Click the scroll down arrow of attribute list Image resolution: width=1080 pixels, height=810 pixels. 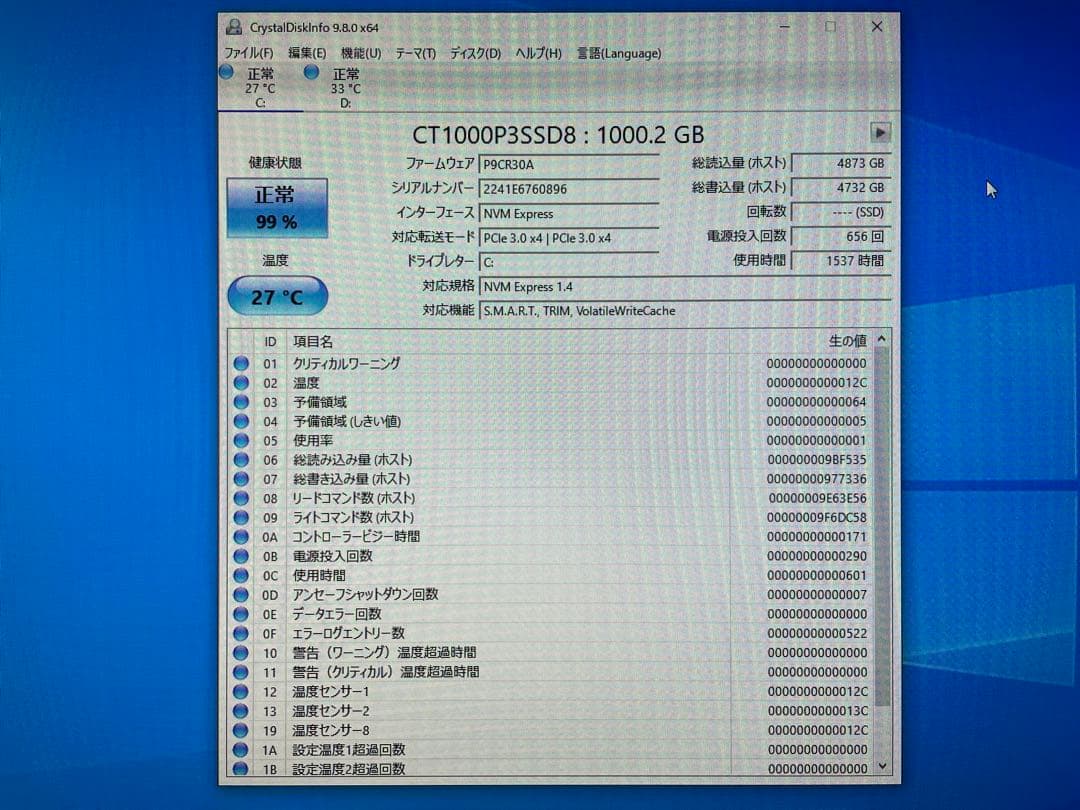882,767
